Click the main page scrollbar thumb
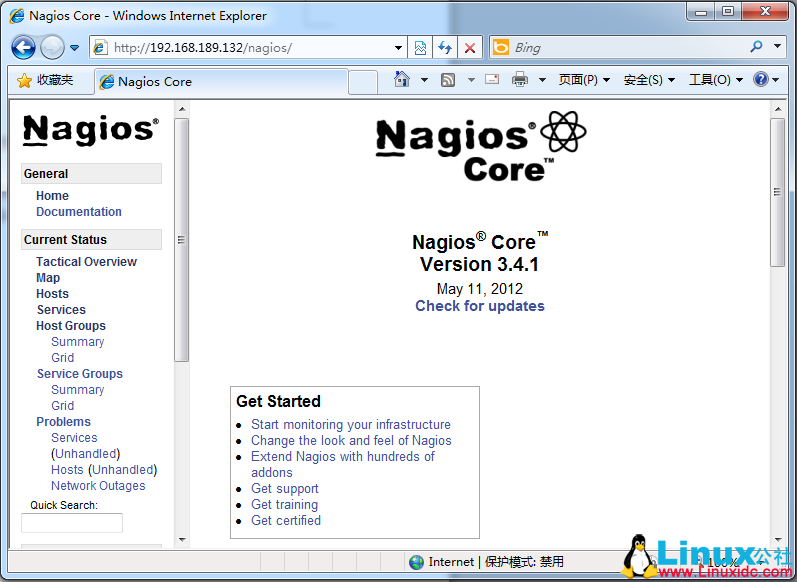Image resolution: width=797 pixels, height=582 pixels. click(x=777, y=192)
